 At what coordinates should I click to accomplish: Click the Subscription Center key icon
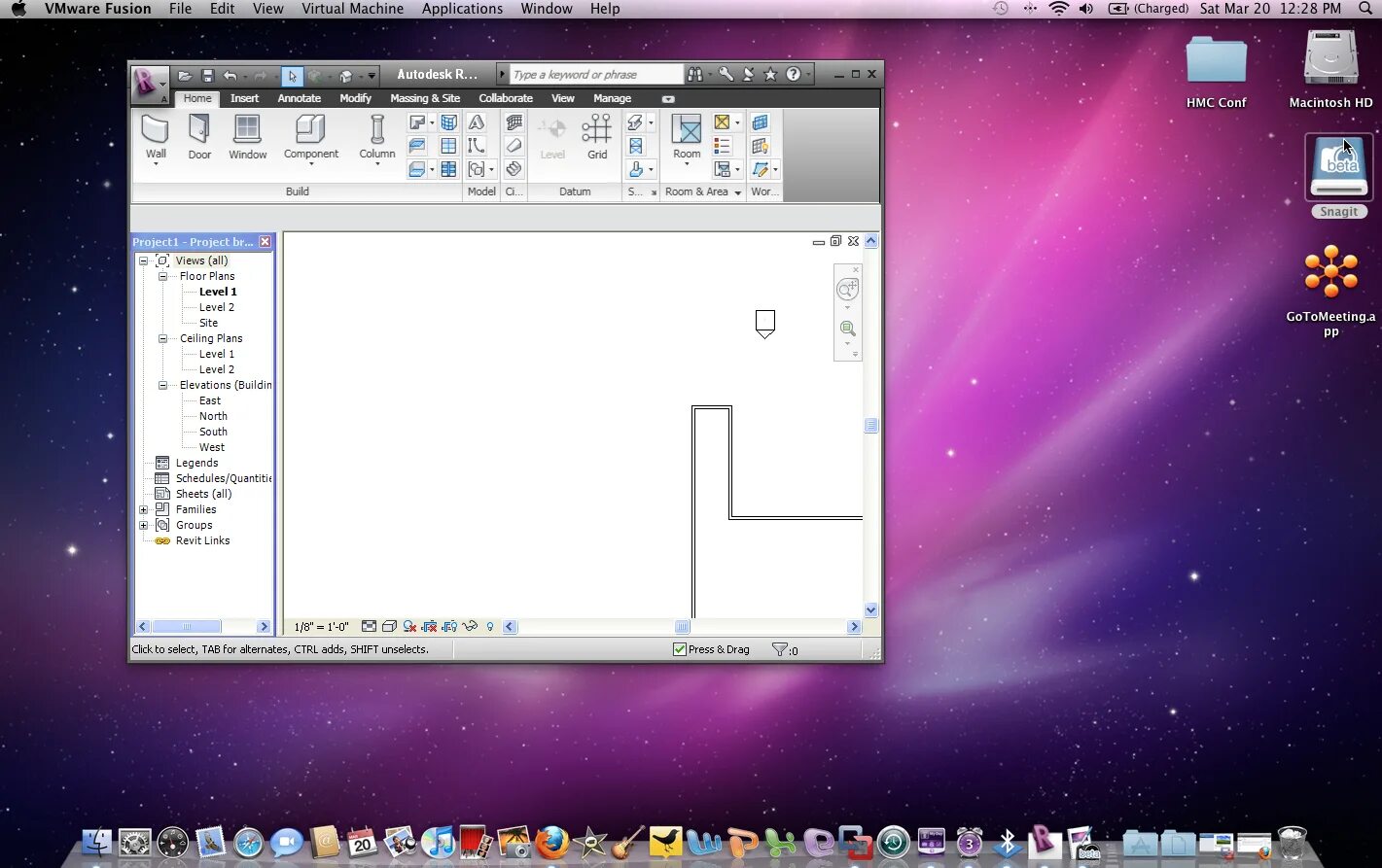coord(726,74)
